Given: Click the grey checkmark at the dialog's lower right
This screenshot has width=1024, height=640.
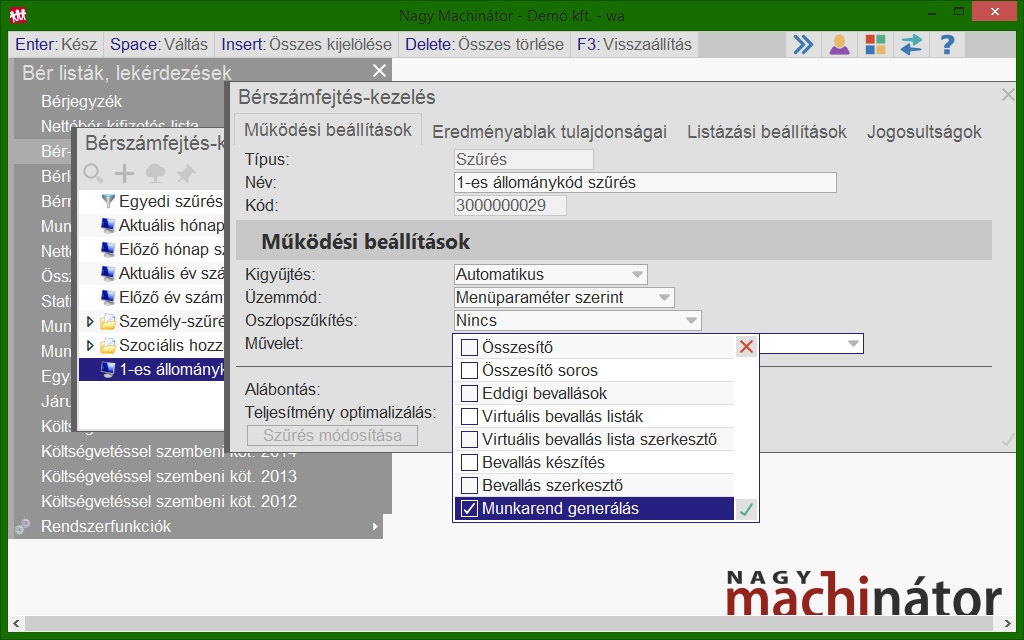Looking at the screenshot, I should point(1008,440).
